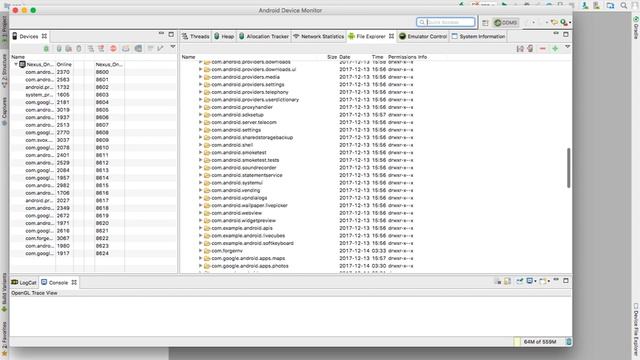This screenshot has width=640, height=360.
Task: Click the Start OpenGL Trace icon
Action: 160,49
